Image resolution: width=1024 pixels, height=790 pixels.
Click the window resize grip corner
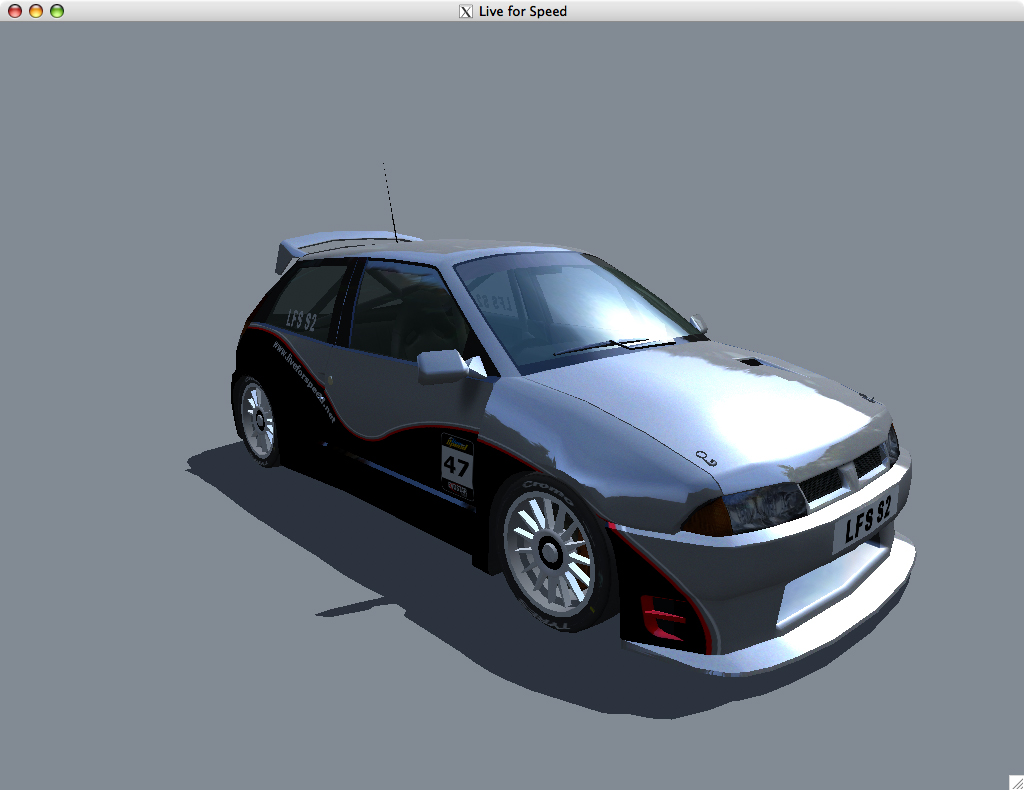tap(1016, 782)
